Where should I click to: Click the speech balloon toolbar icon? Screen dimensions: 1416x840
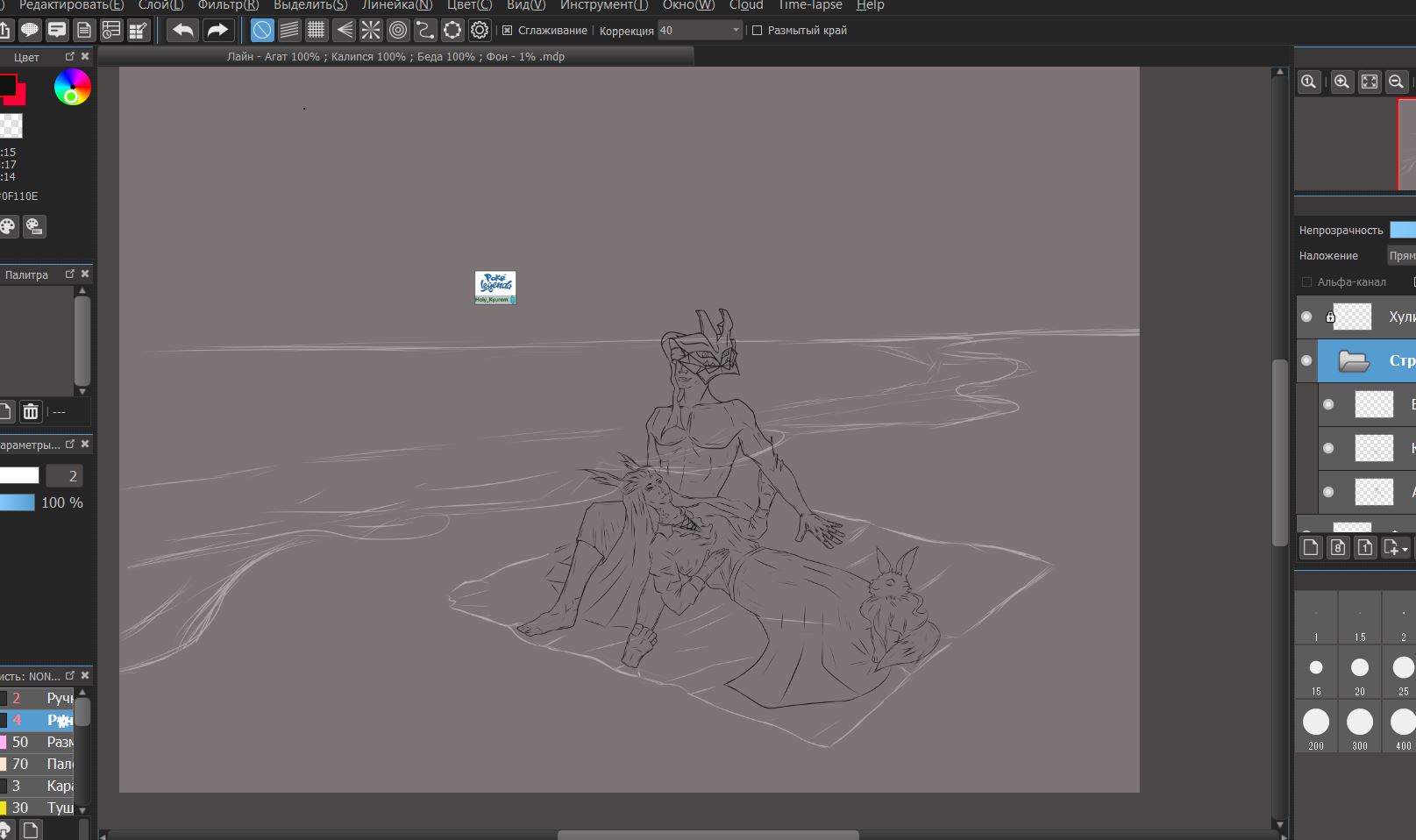tap(30, 31)
